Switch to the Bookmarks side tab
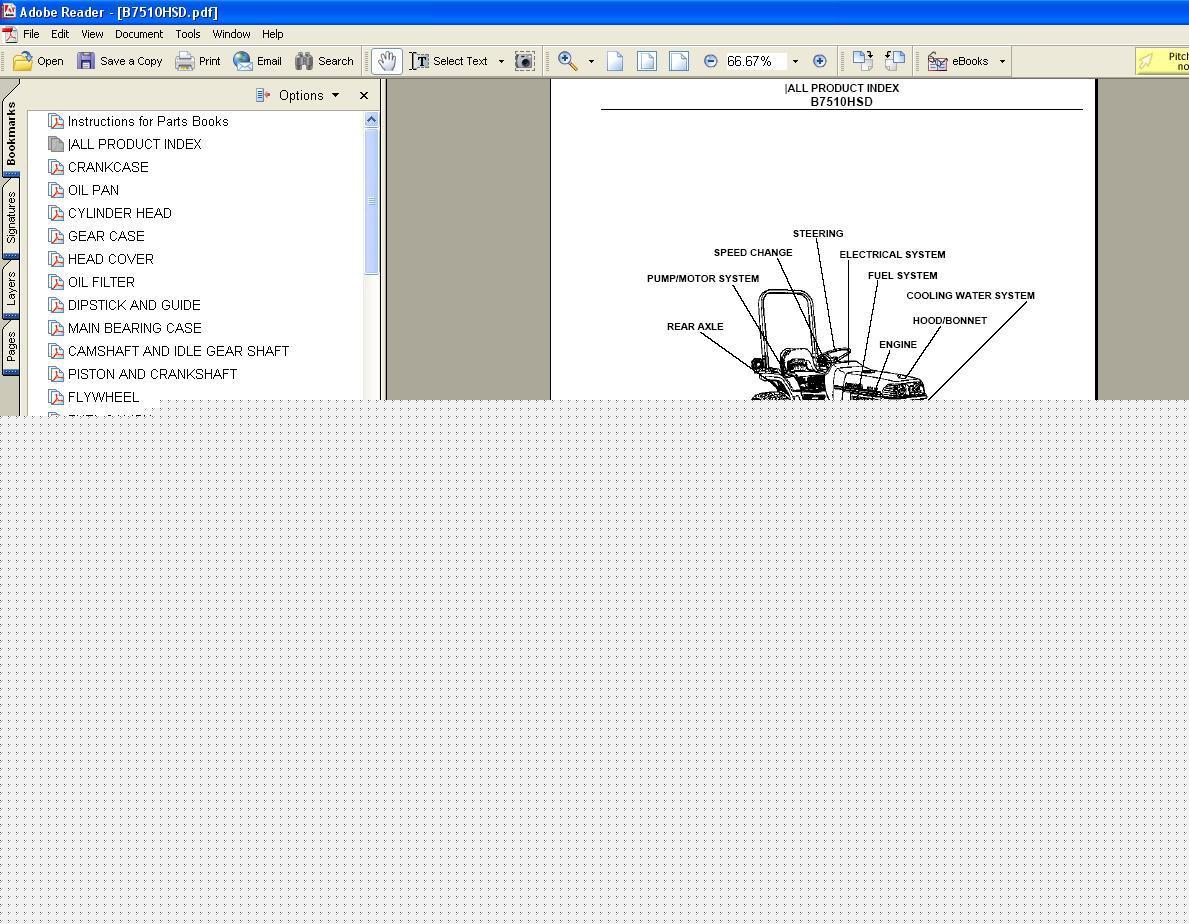The height and width of the screenshot is (924, 1189). pos(11,133)
